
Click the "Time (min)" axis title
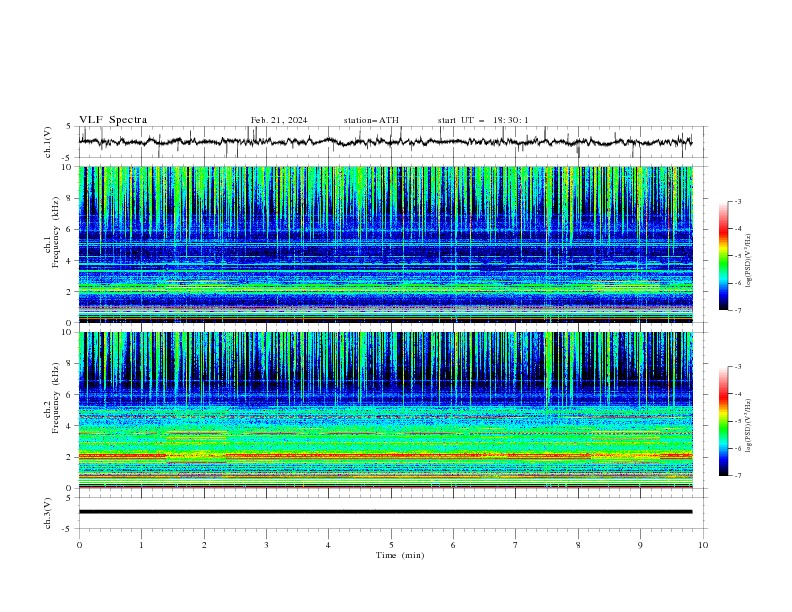point(400,555)
